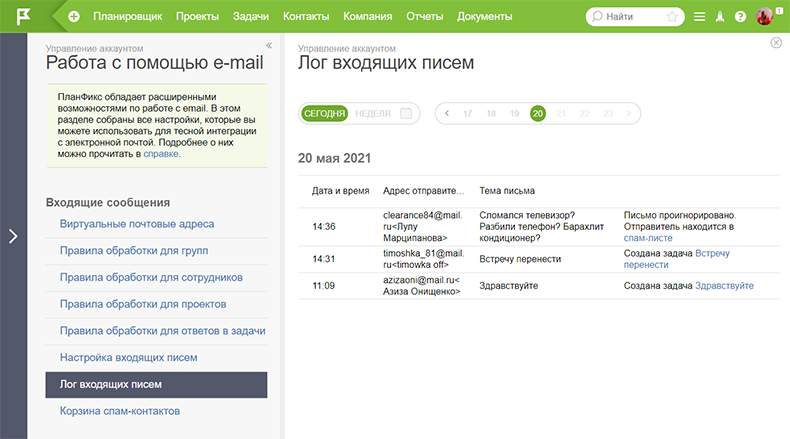Click the Тема письма column header
The width and height of the screenshot is (790, 439).
click(507, 191)
